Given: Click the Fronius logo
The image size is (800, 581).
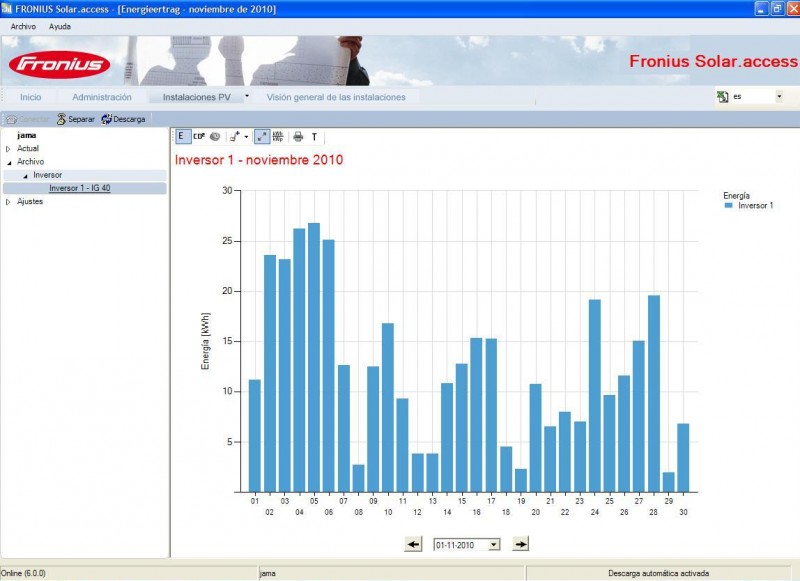Looking at the screenshot, I should (59, 64).
